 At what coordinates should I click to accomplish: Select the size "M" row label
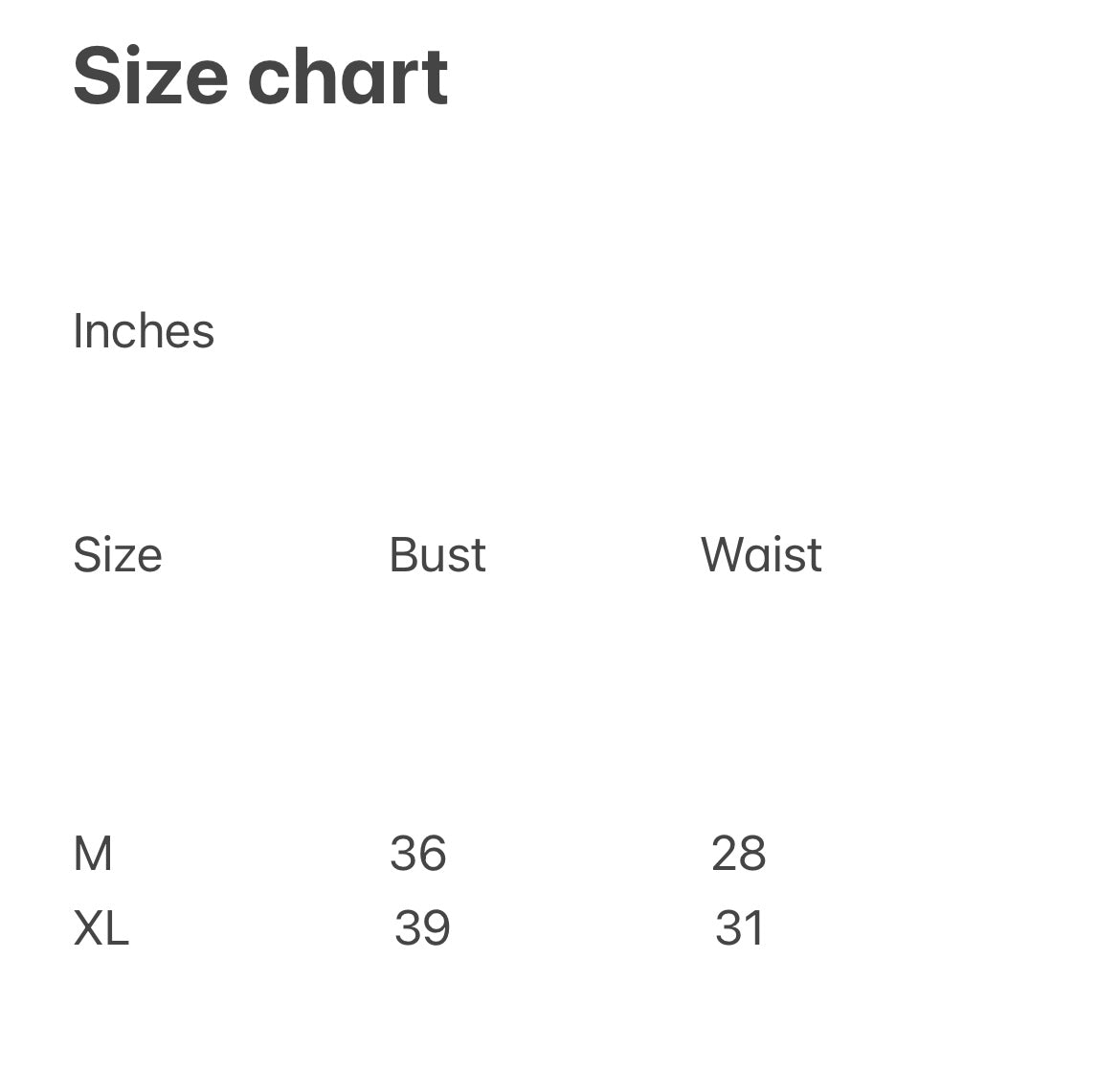[x=93, y=854]
